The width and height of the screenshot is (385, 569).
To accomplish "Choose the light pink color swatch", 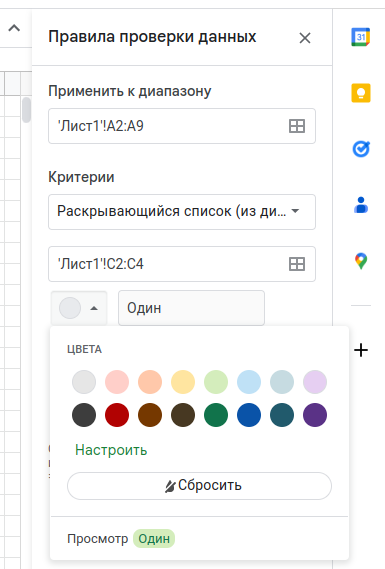I will point(117,382).
